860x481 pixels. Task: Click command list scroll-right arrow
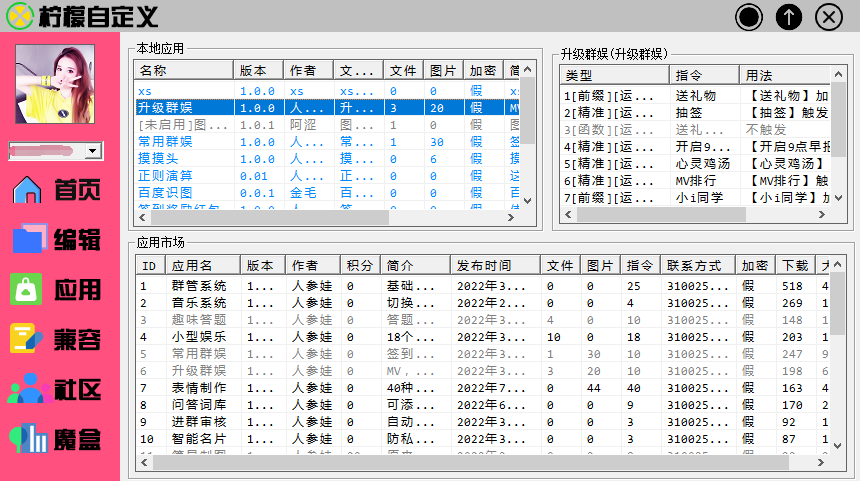pos(822,215)
